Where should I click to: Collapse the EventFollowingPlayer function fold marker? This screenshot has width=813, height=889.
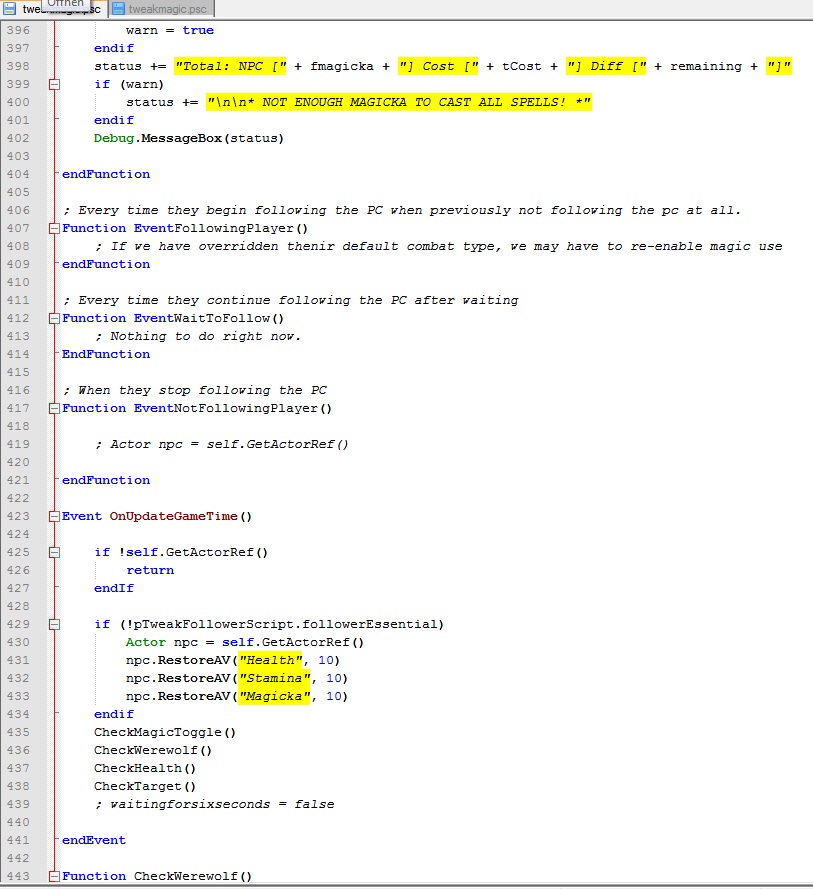54,228
